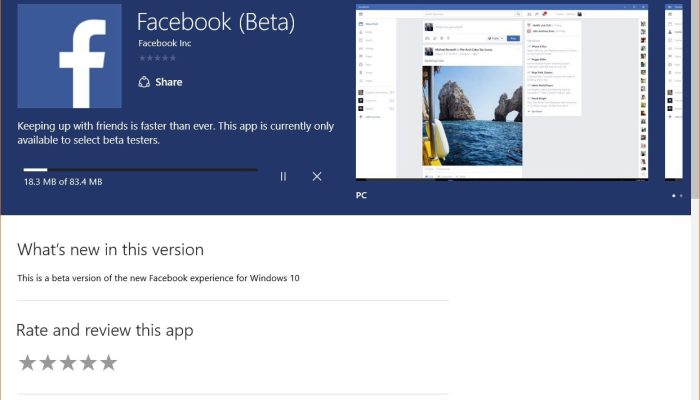This screenshot has width=700, height=400.
Task: Open the Facebook Inc publisher link
Action: pyautogui.click(x=164, y=44)
